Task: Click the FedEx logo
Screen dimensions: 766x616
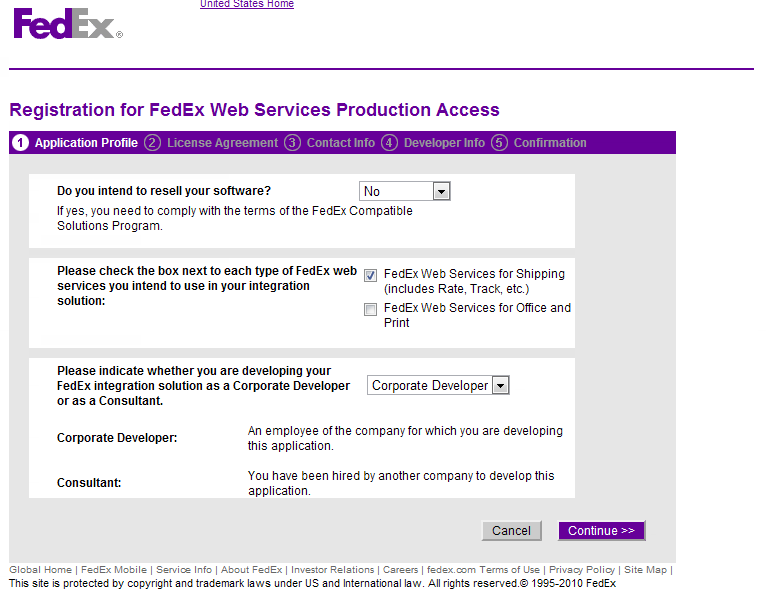Action: tap(68, 23)
